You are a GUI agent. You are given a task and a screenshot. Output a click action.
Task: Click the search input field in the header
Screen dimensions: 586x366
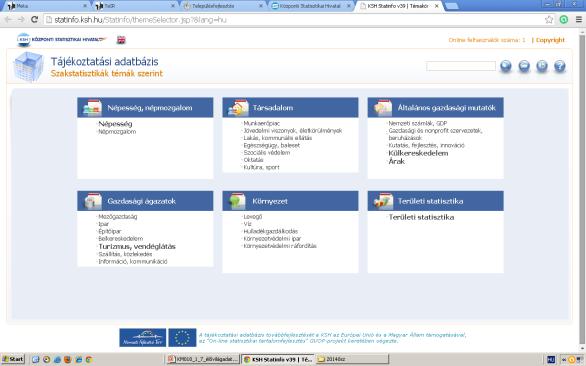tap(461, 66)
